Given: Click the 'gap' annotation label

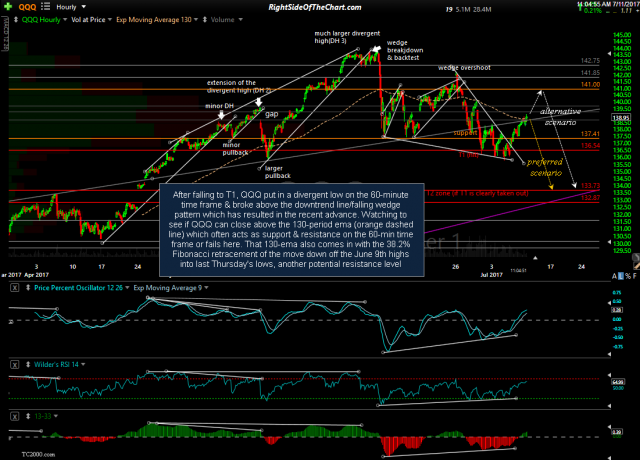Looking at the screenshot, I should point(271,114).
